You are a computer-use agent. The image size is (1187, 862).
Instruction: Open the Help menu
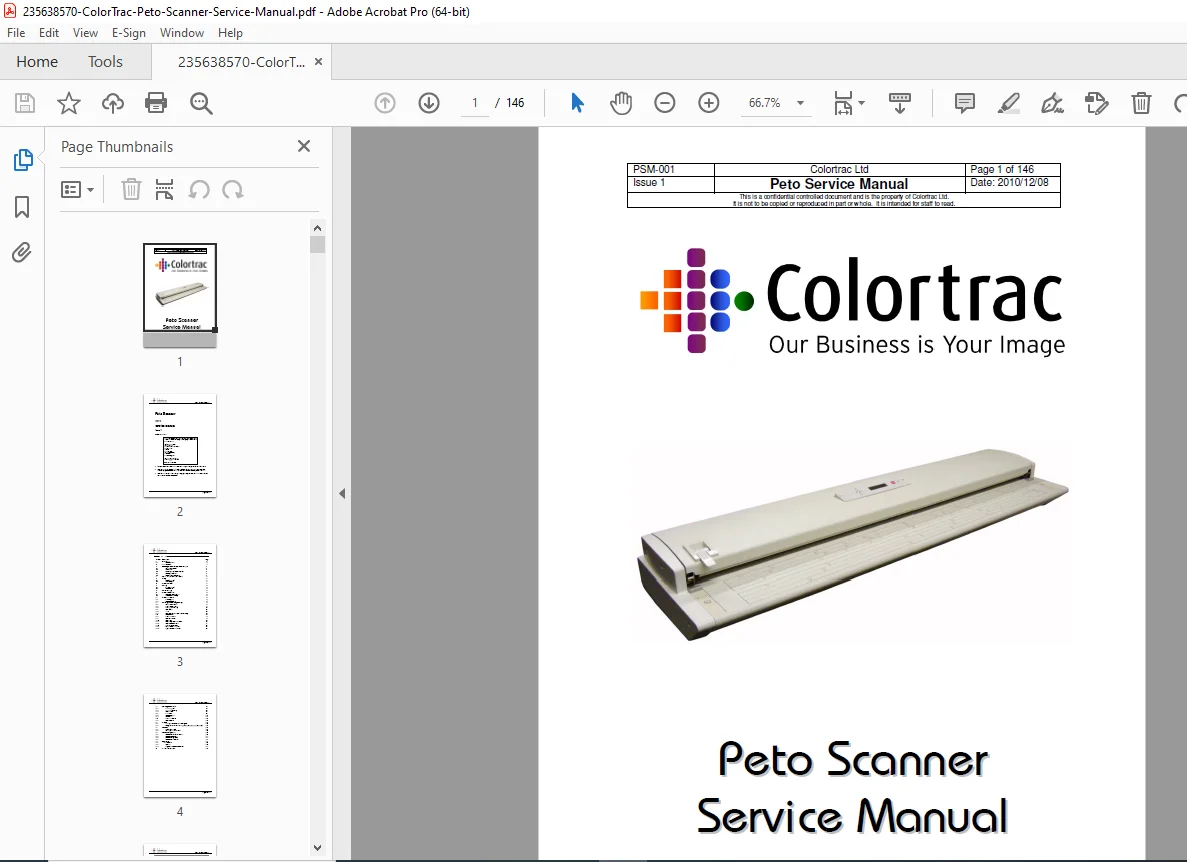coord(230,33)
